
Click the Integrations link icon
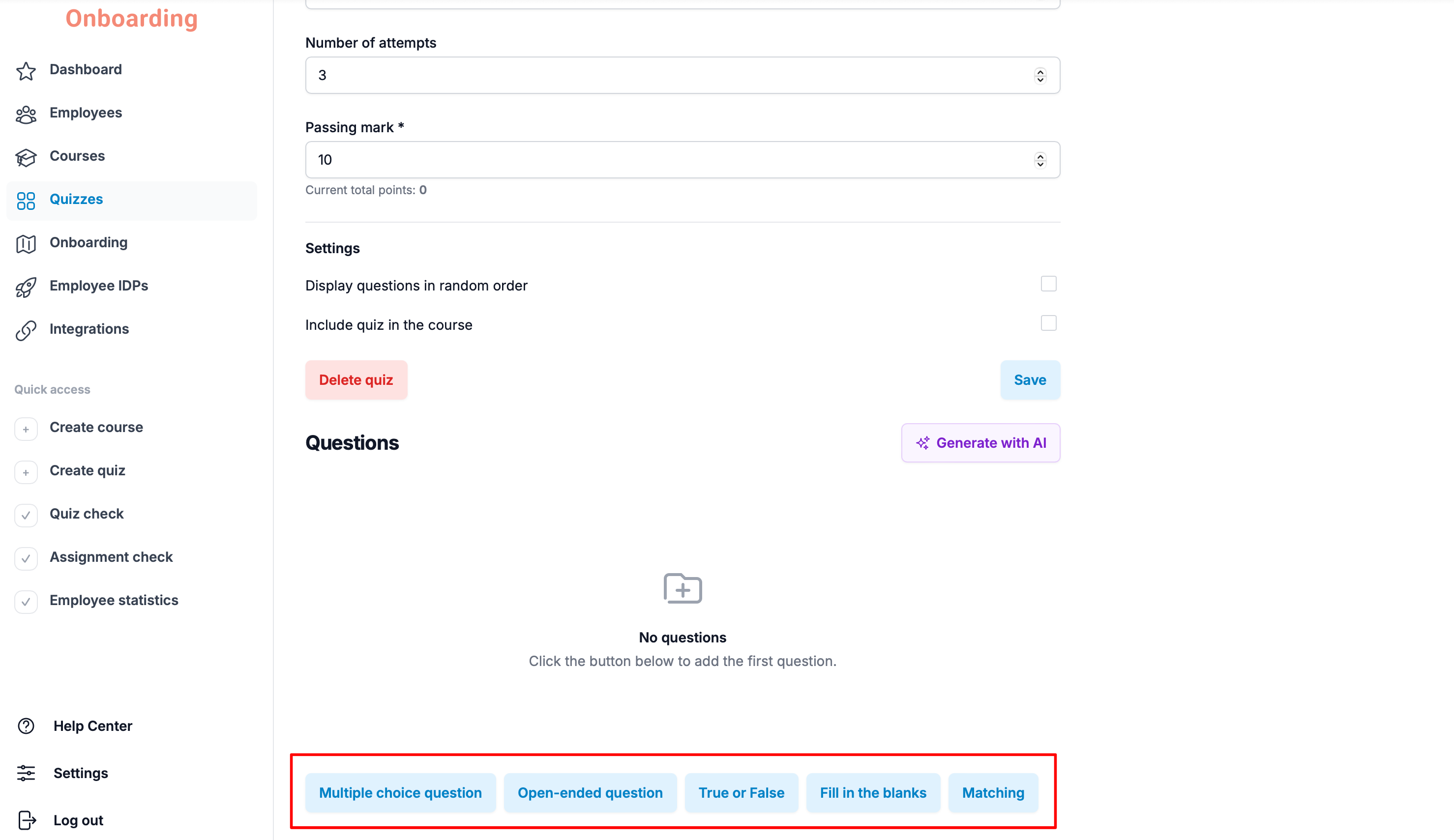26,330
